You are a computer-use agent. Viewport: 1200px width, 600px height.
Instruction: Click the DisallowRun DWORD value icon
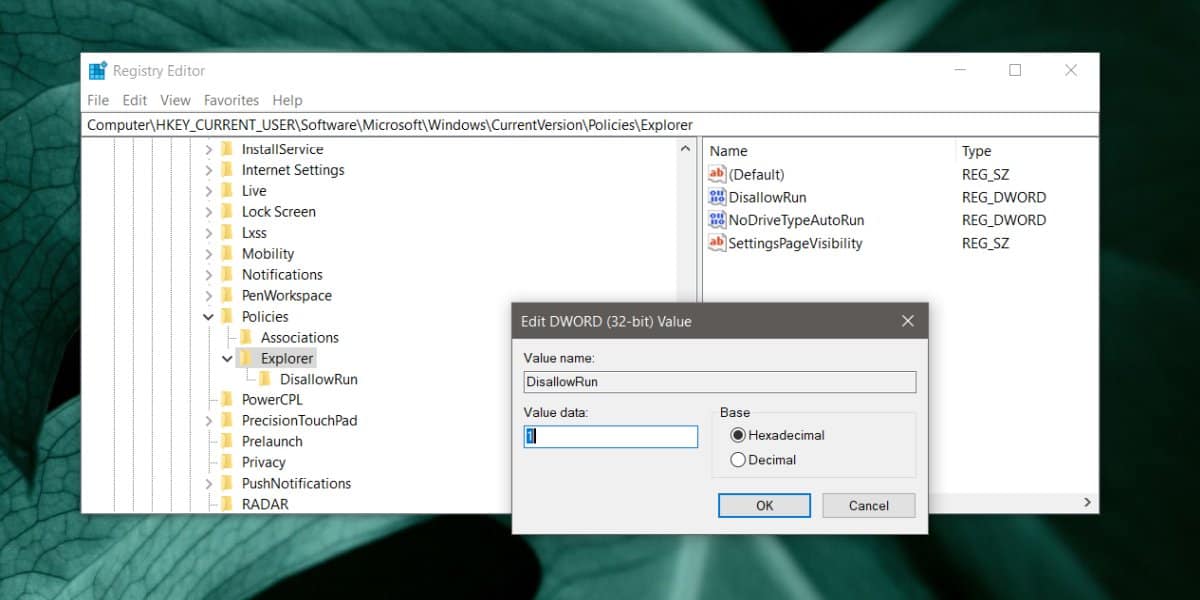[716, 197]
